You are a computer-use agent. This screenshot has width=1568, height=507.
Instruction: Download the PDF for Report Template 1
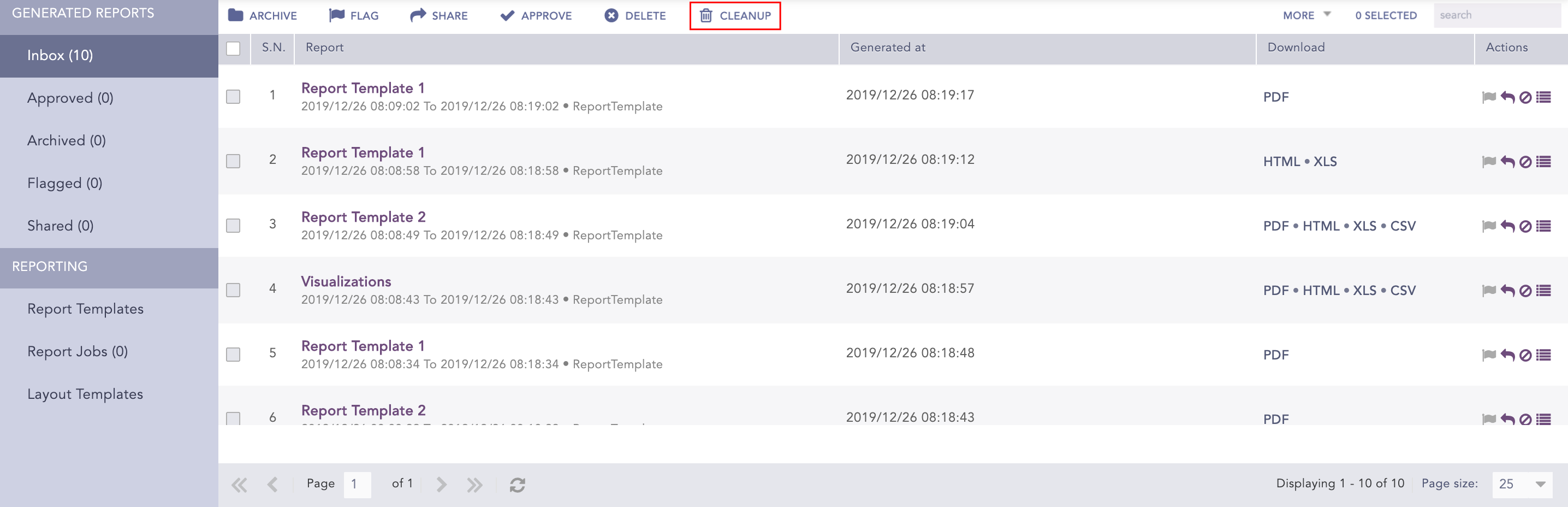(x=1276, y=96)
